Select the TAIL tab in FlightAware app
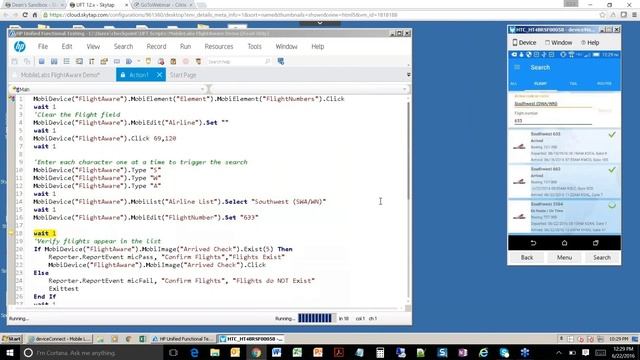This screenshot has height=360, width=640. point(573,84)
